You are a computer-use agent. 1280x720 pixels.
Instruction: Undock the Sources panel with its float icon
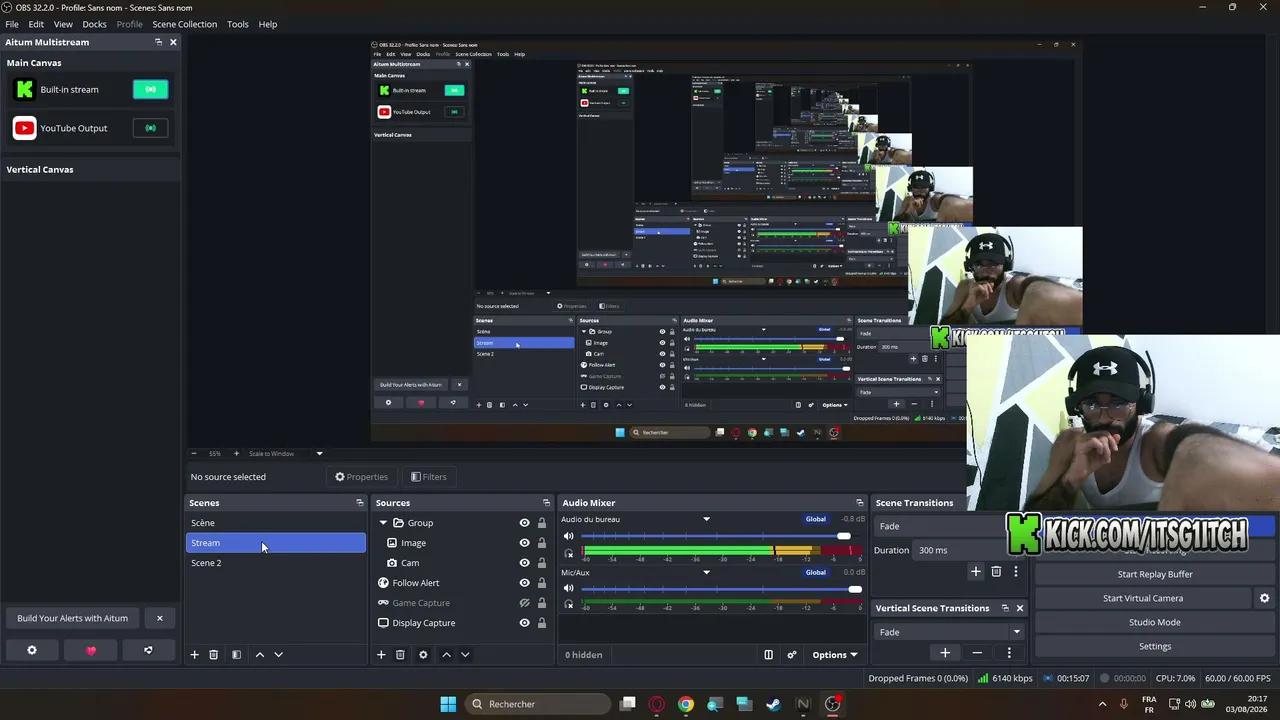(546, 503)
